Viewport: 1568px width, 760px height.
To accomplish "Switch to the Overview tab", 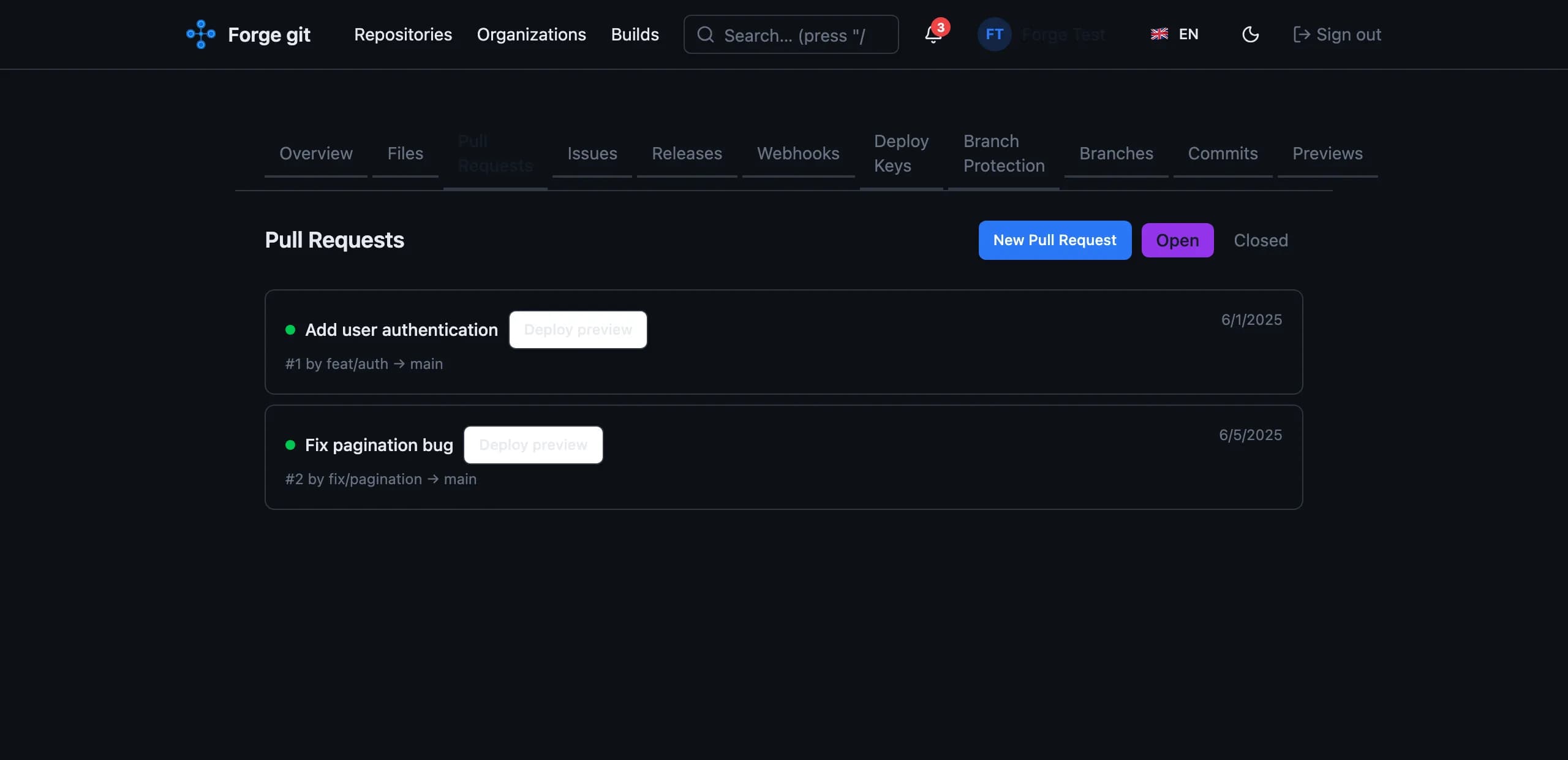I will [316, 153].
